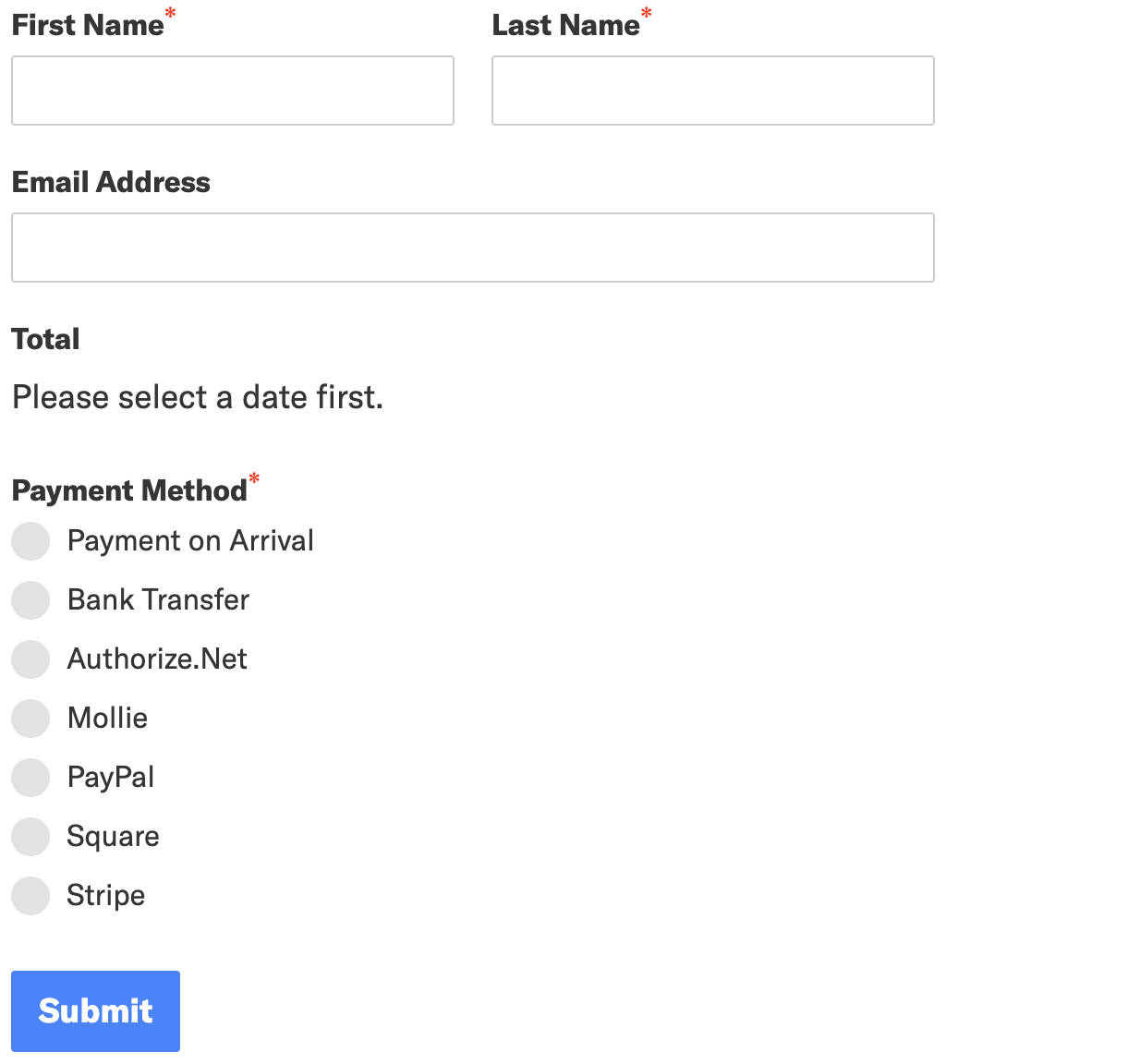Click the Email Address label text
Screen dimensions: 1140x1064
click(x=111, y=182)
